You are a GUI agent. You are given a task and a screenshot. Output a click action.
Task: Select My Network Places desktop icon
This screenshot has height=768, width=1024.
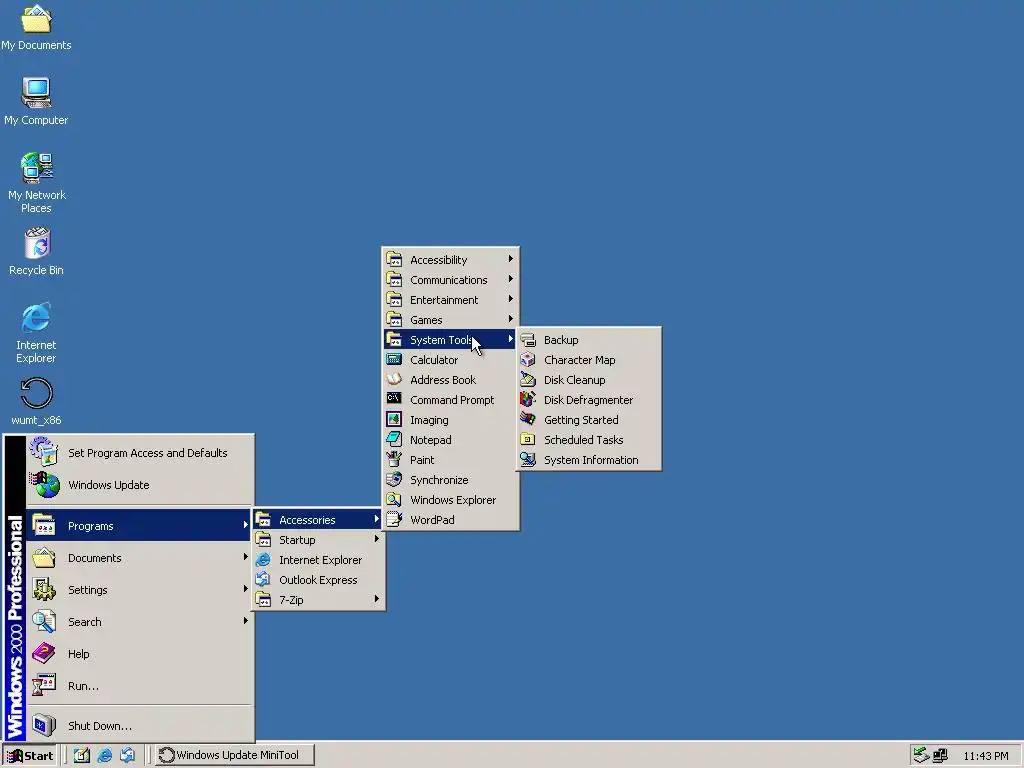click(x=37, y=182)
